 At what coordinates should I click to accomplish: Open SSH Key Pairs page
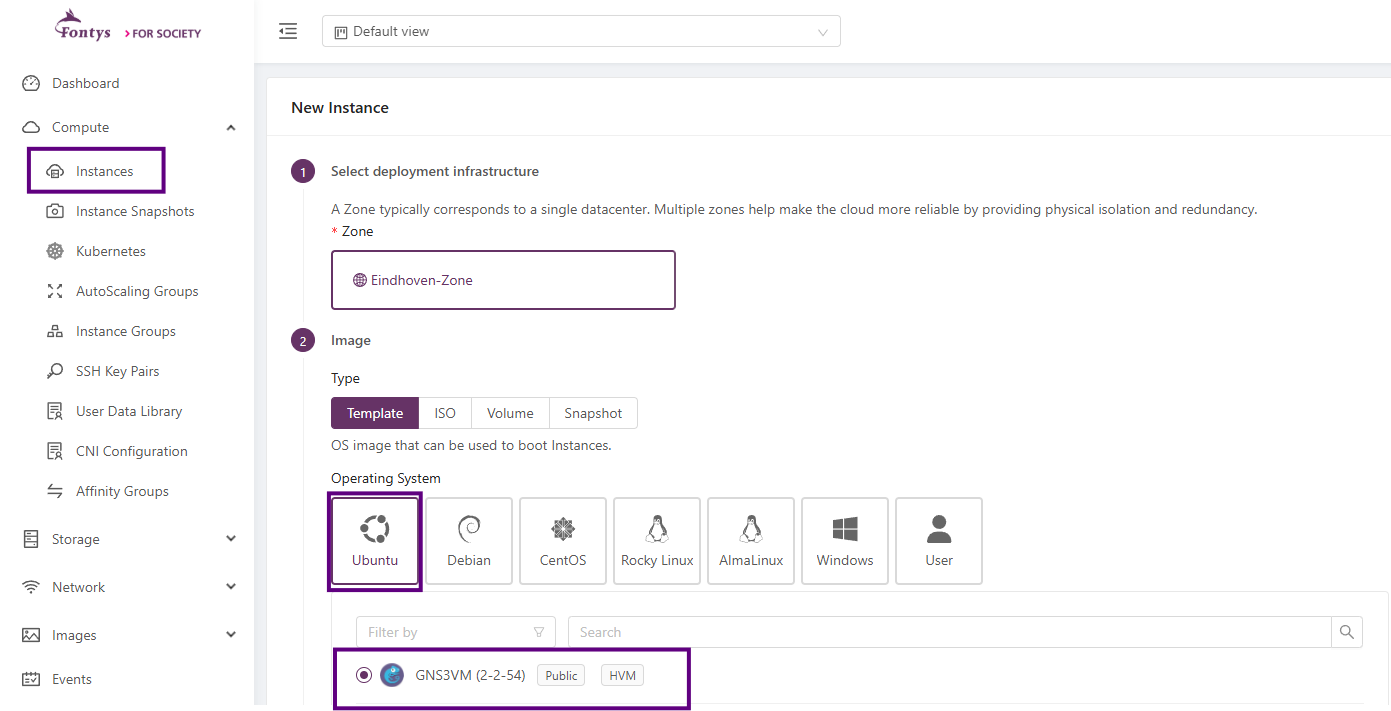click(x=118, y=371)
